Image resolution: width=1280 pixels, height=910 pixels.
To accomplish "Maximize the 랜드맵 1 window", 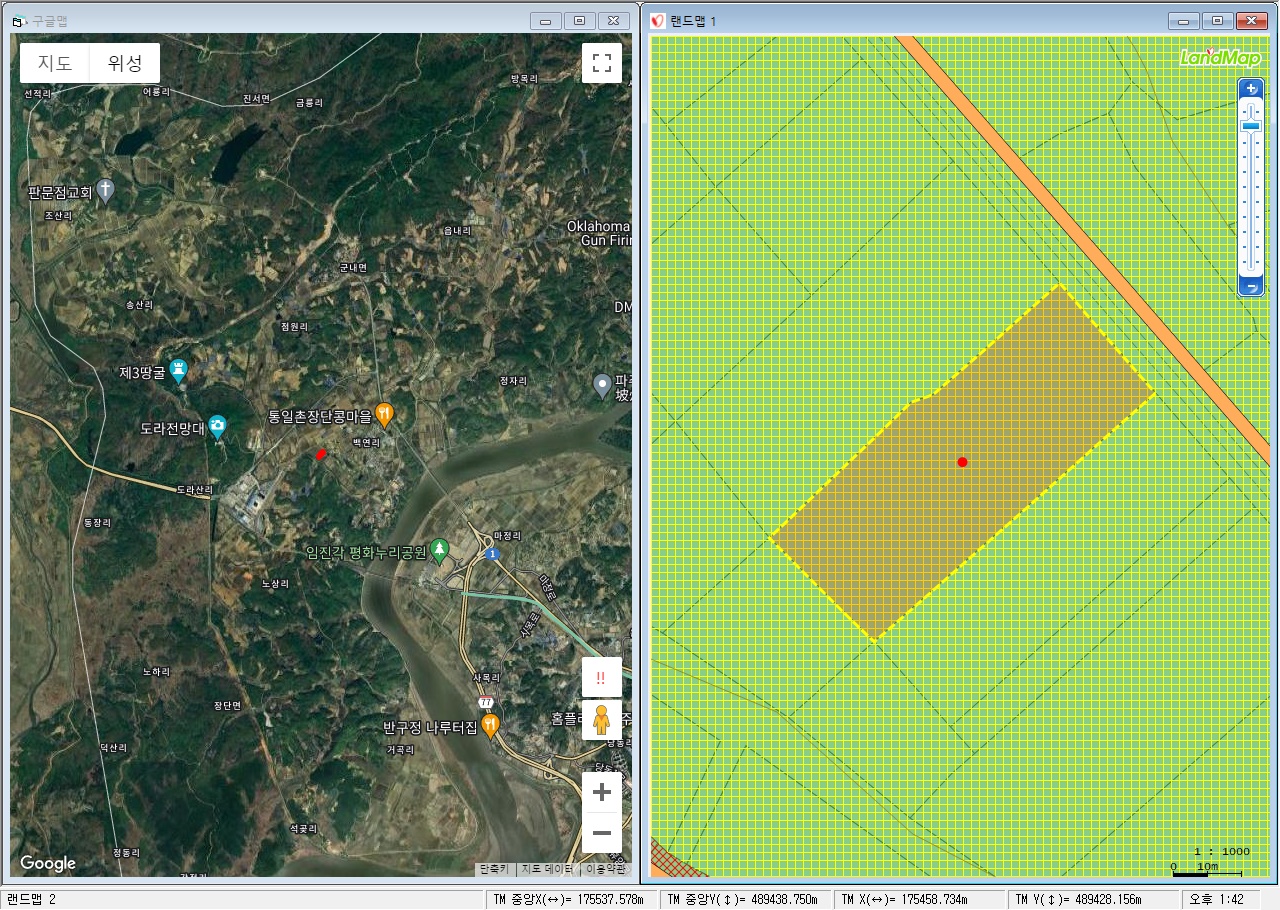I will [x=1217, y=20].
